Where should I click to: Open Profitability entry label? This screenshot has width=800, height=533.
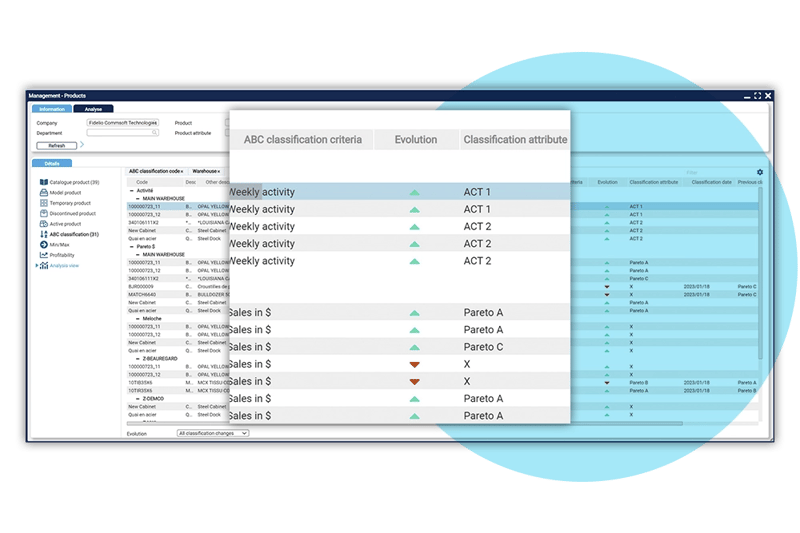(62, 255)
